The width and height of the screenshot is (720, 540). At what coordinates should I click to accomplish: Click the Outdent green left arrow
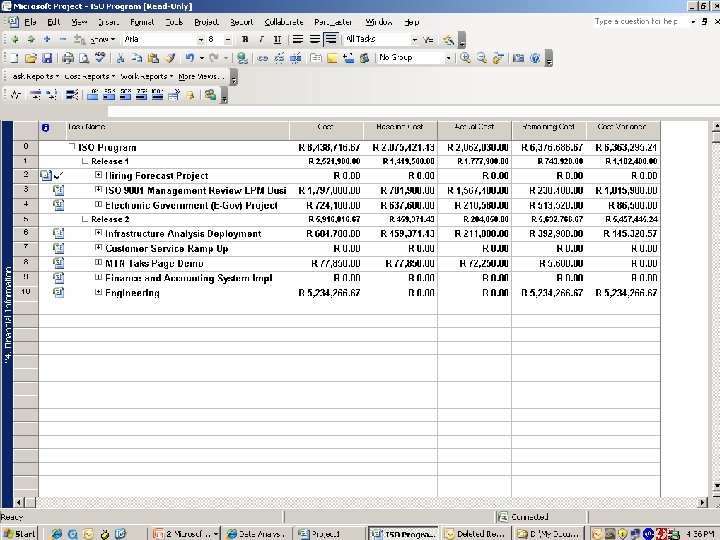coord(15,39)
